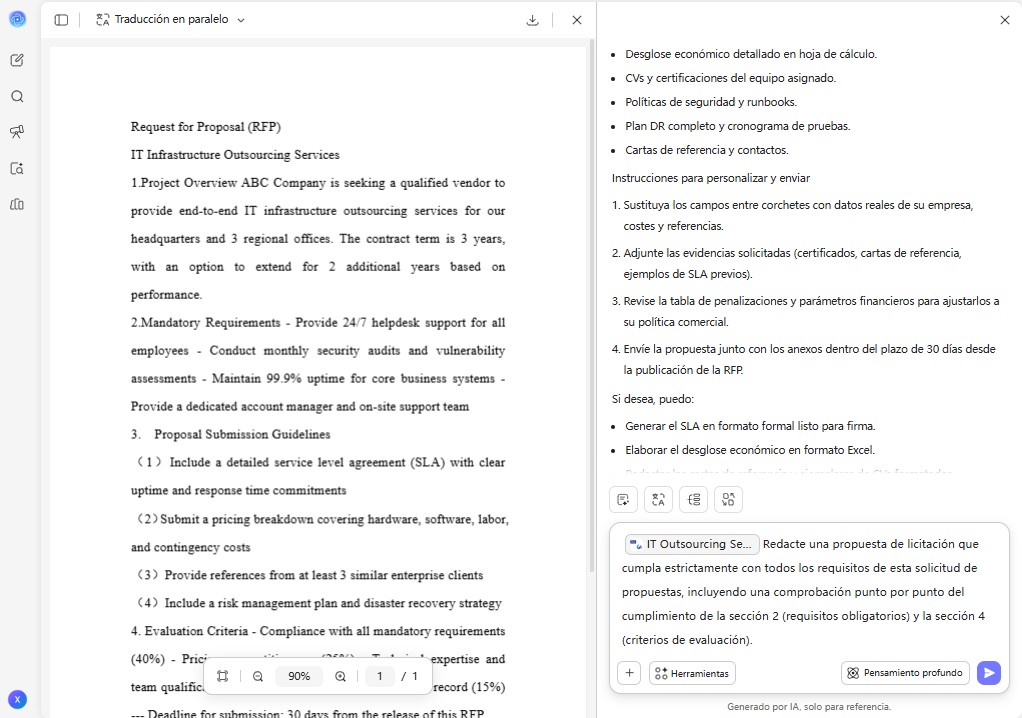This screenshot has height=718, width=1022.
Task: Close the document preview panel
Action: point(577,20)
